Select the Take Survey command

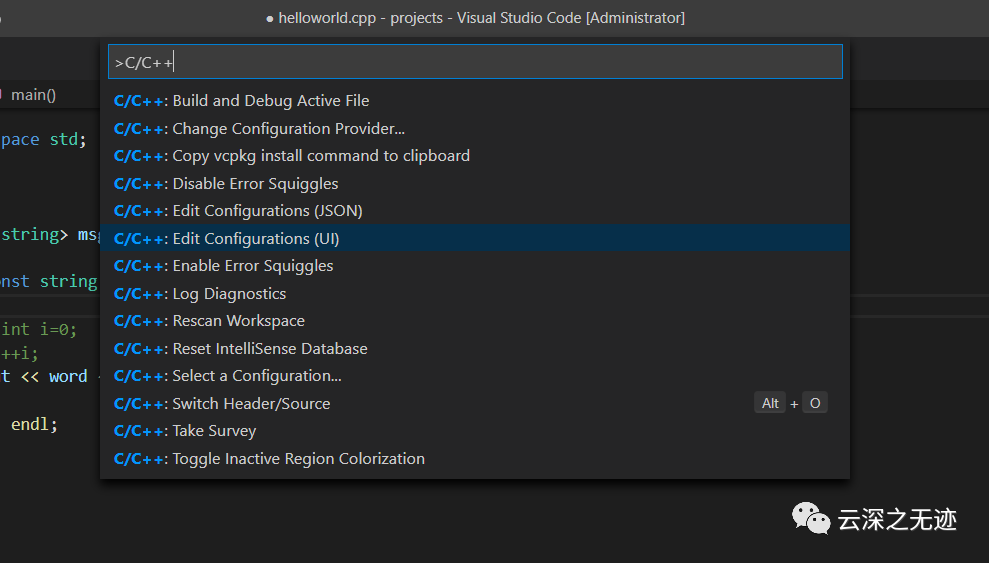[475, 431]
